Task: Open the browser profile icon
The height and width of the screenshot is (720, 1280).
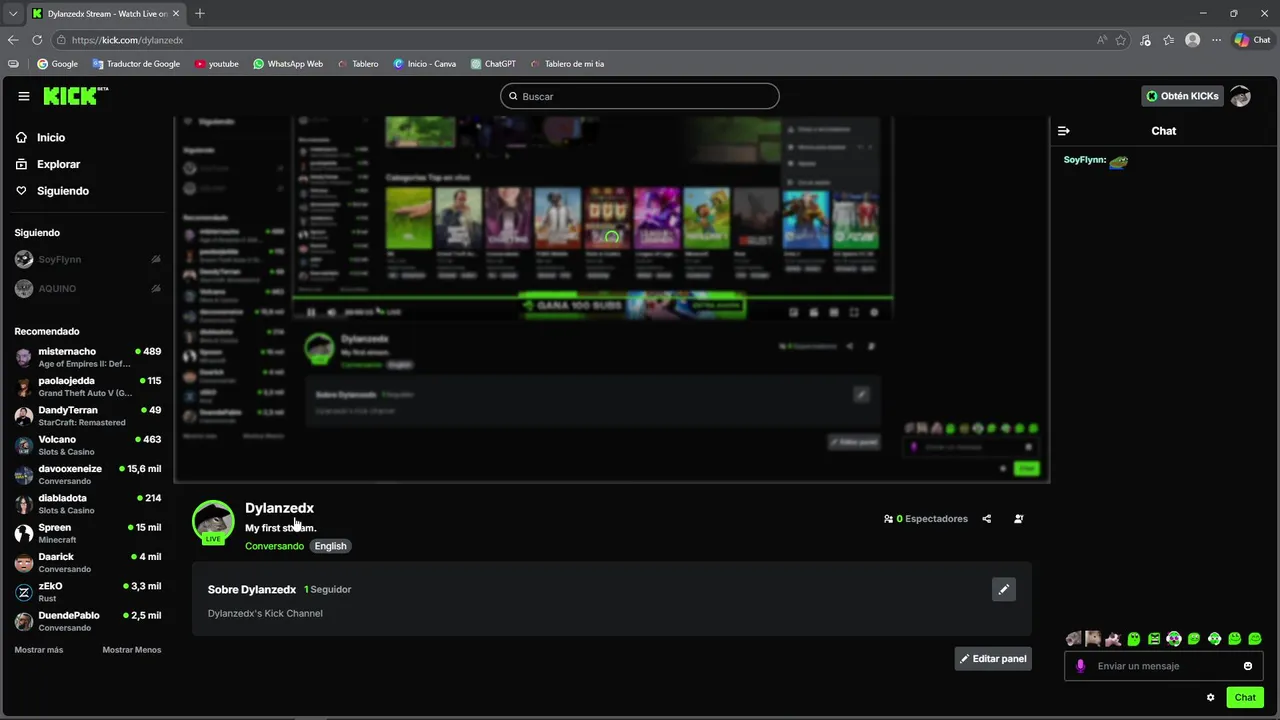Action: (1192, 40)
